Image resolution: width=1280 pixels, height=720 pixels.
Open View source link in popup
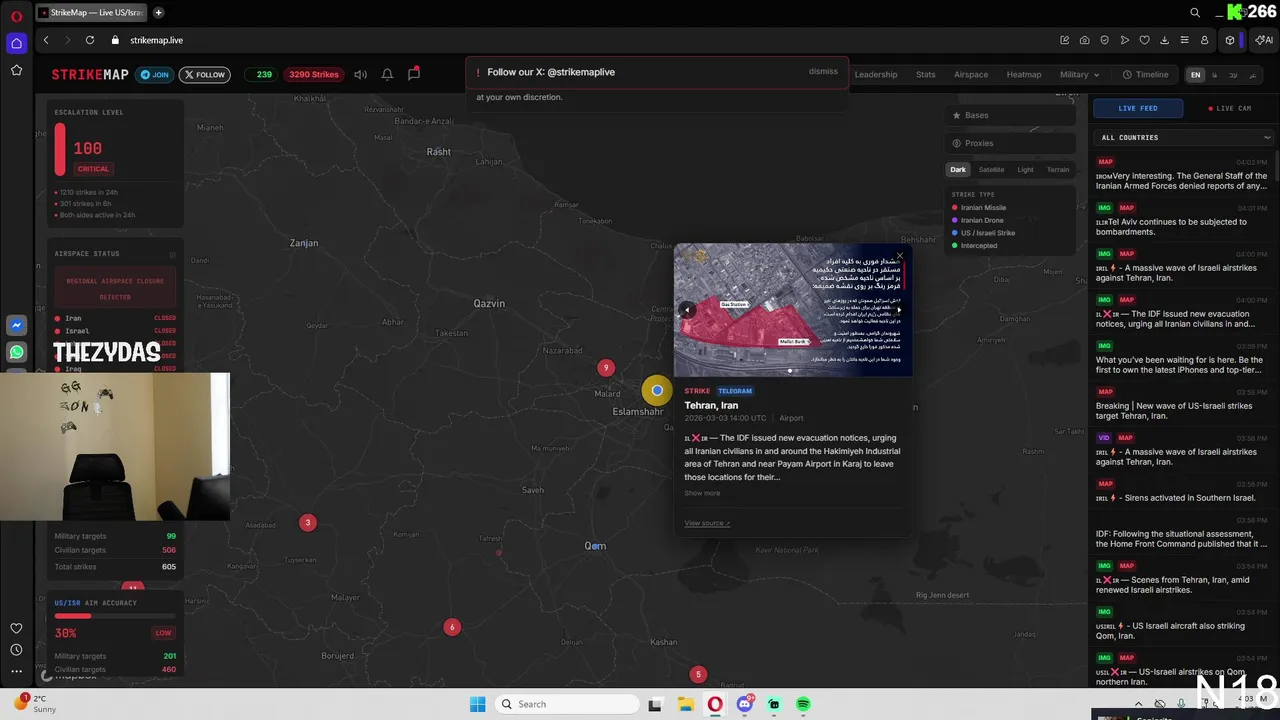tap(707, 523)
